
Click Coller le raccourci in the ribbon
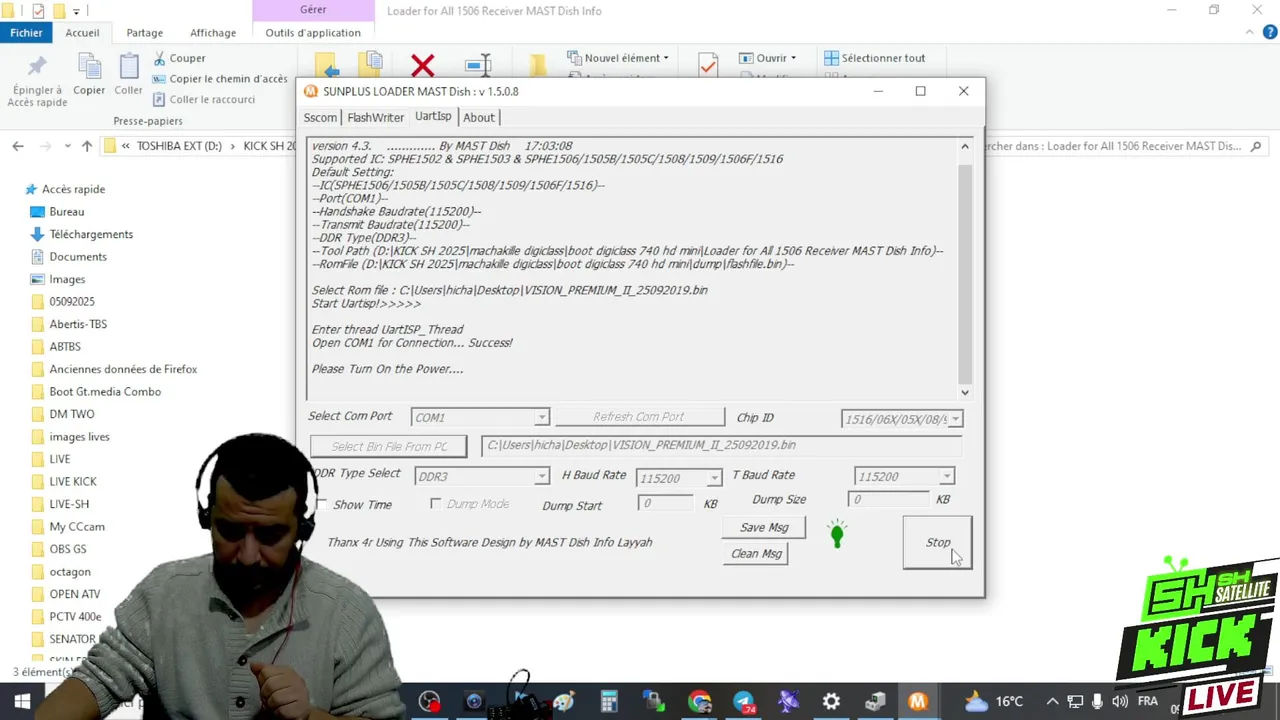pyautogui.click(x=204, y=99)
